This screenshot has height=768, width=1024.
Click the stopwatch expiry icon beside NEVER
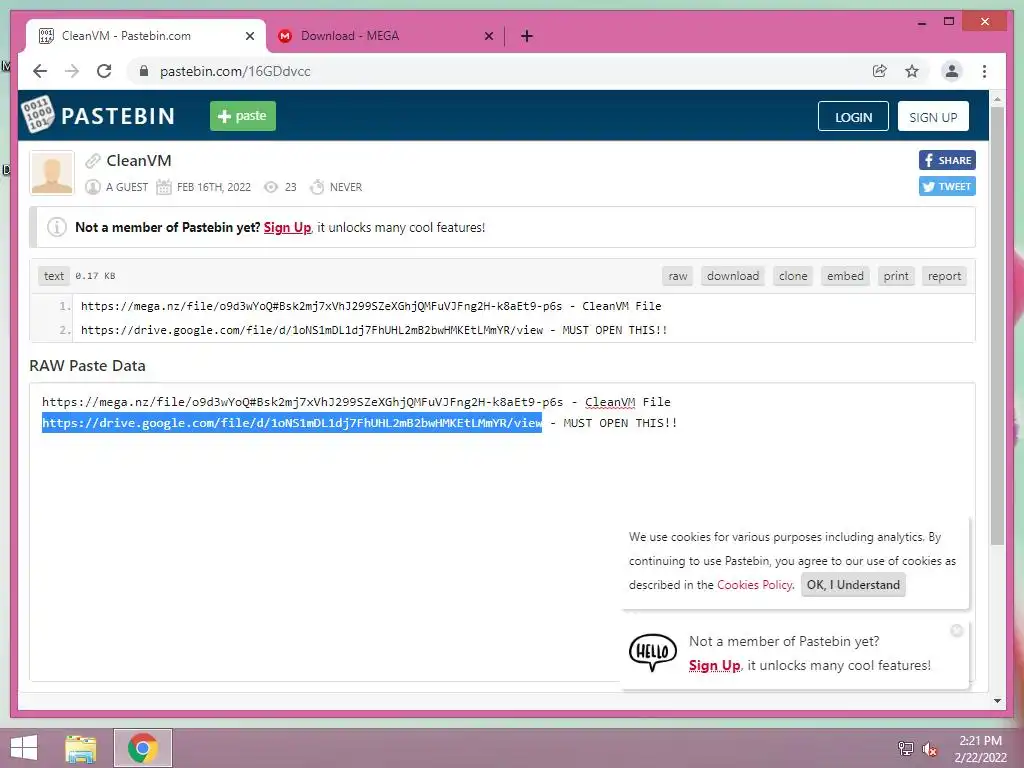(317, 187)
